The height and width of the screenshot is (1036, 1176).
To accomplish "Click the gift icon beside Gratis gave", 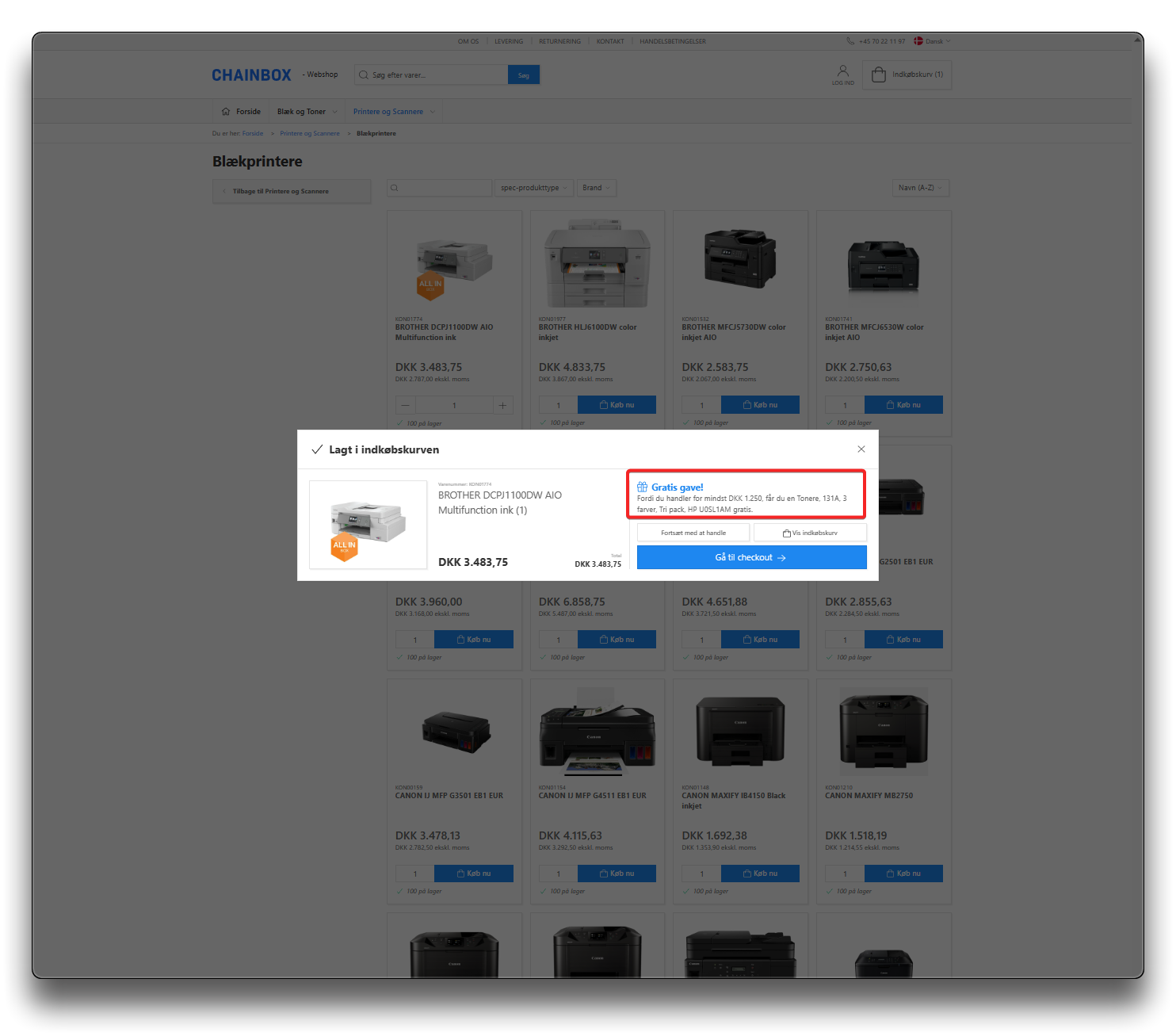I will 642,487.
